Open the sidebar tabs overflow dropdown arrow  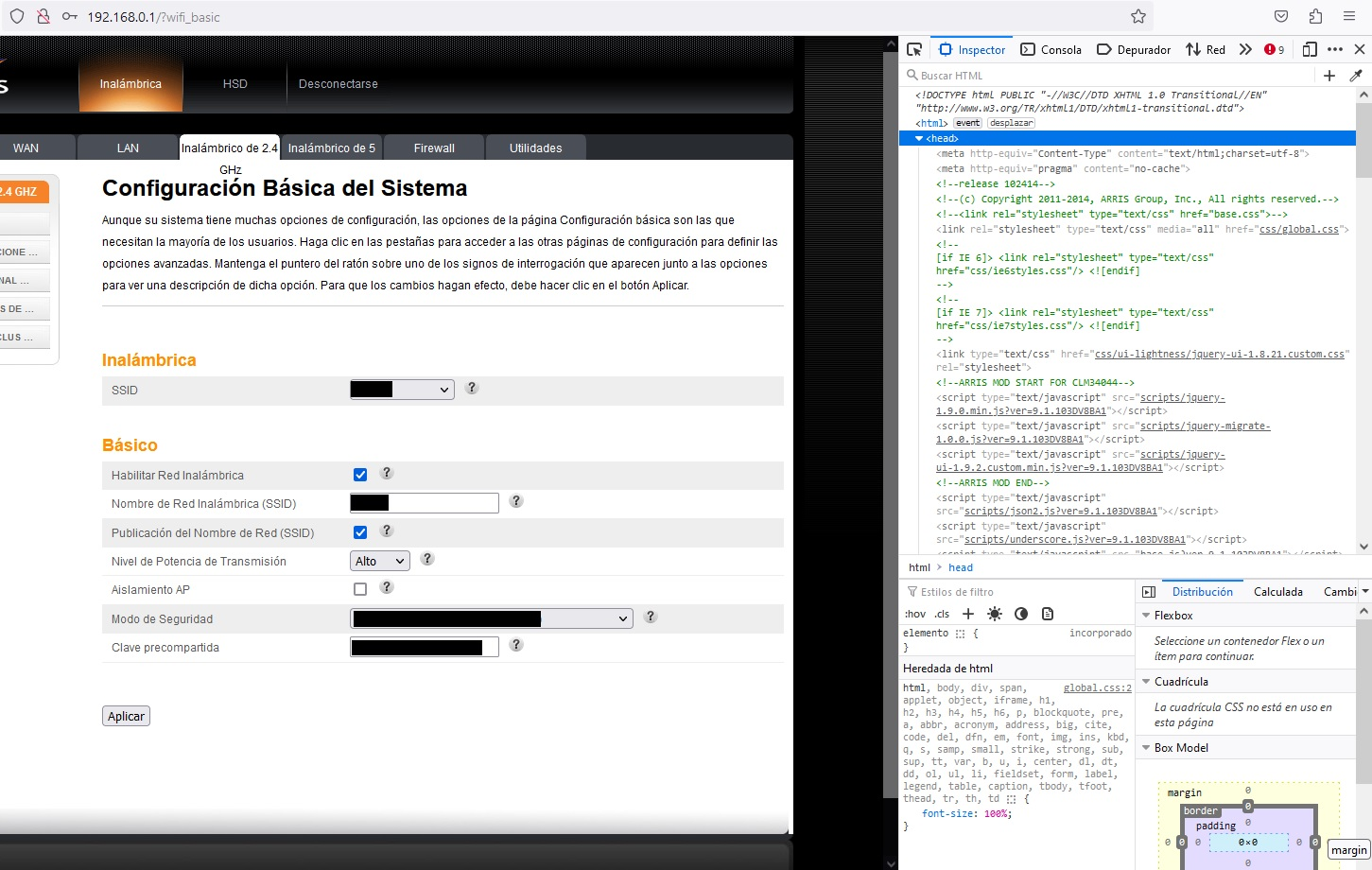pos(1364,592)
